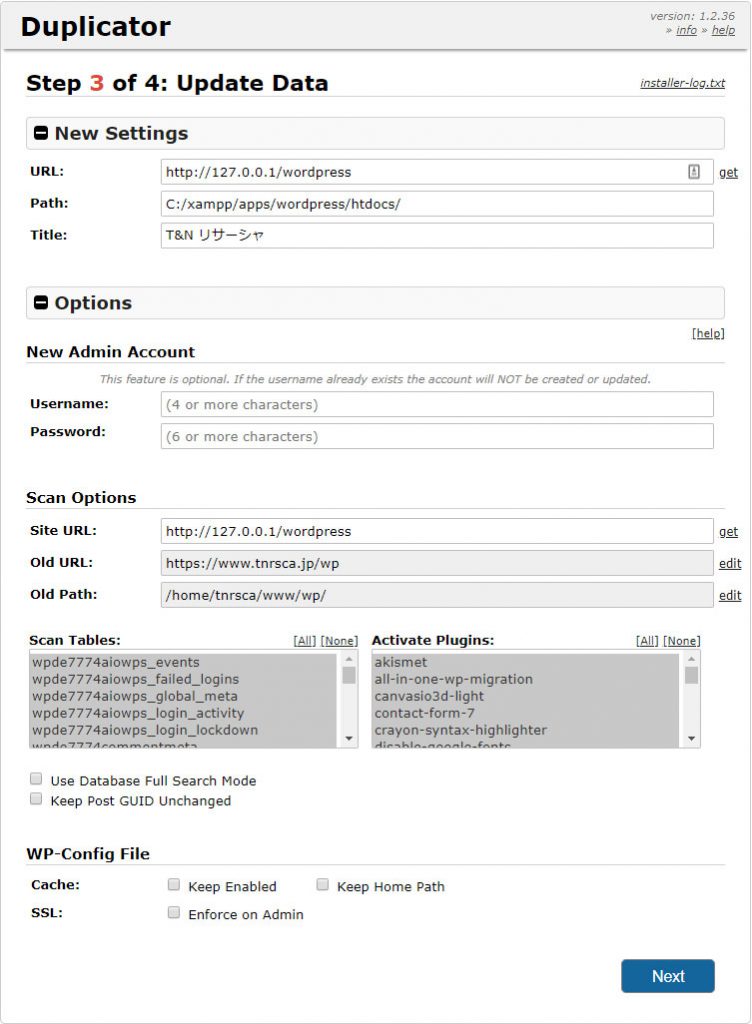
Task: Click the Old URL field
Action: tap(437, 563)
